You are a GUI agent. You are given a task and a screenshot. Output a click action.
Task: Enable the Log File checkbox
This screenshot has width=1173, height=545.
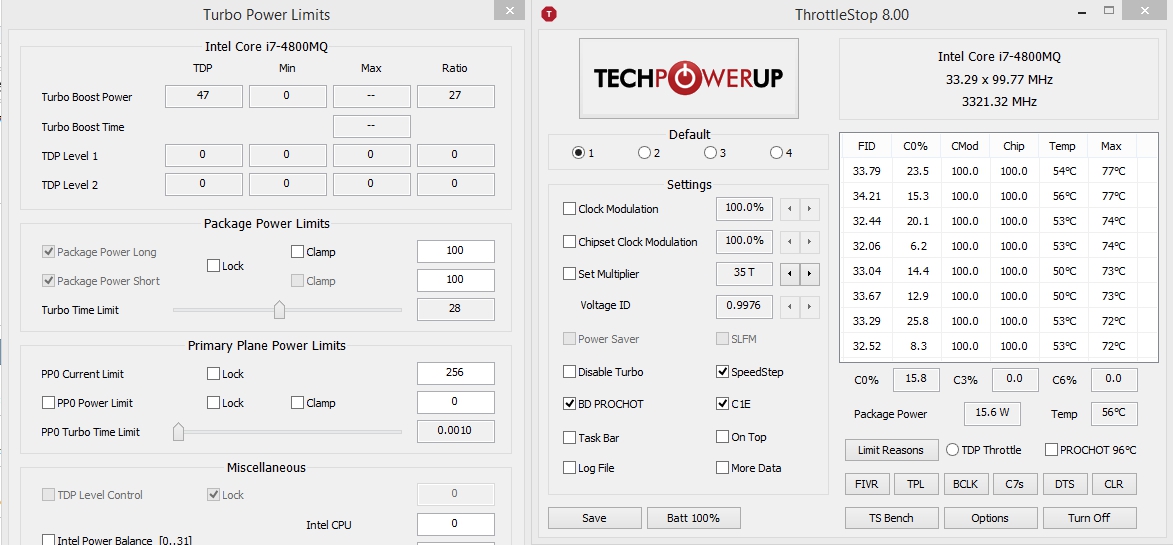(x=569, y=468)
